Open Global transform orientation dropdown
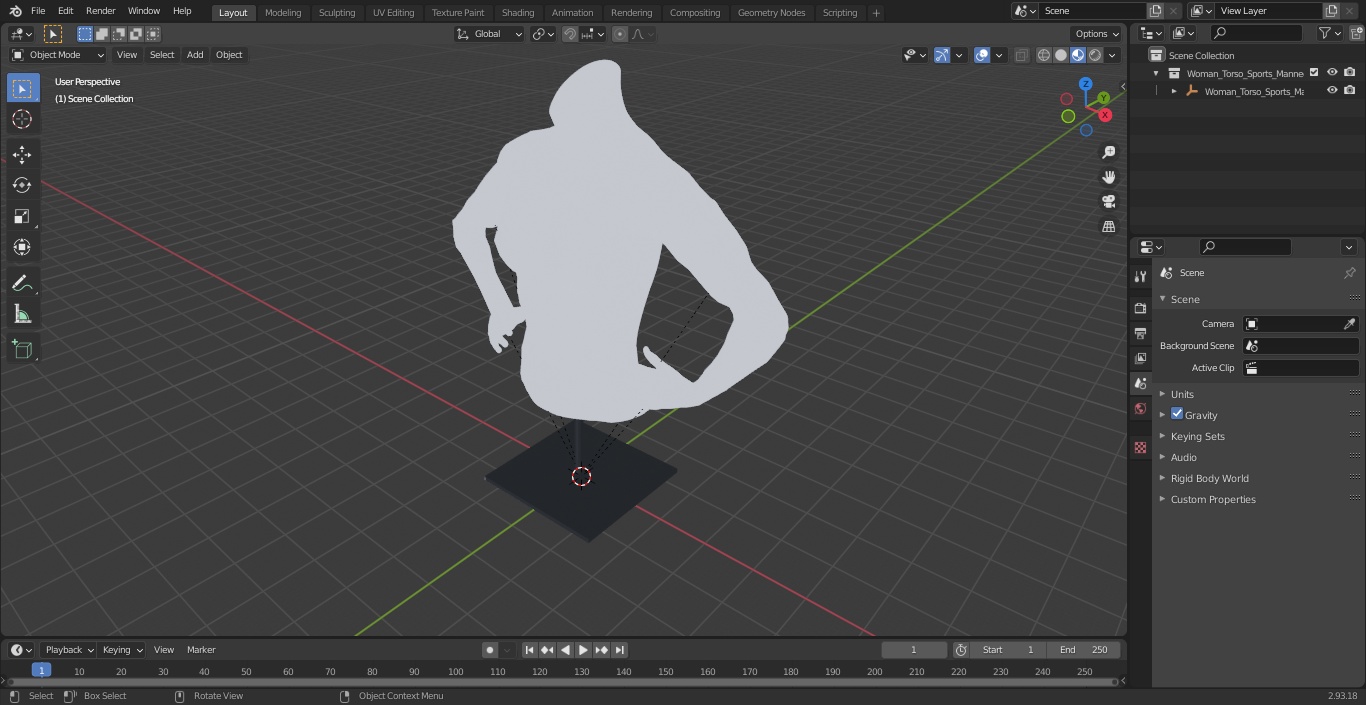This screenshot has height=705, width=1366. tap(490, 34)
